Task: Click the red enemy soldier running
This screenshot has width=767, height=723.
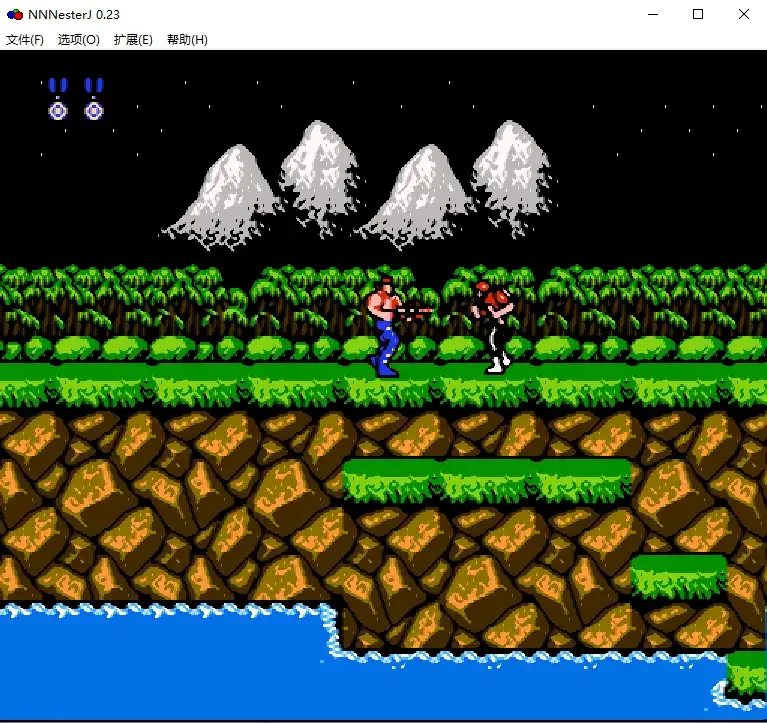Action: 494,327
